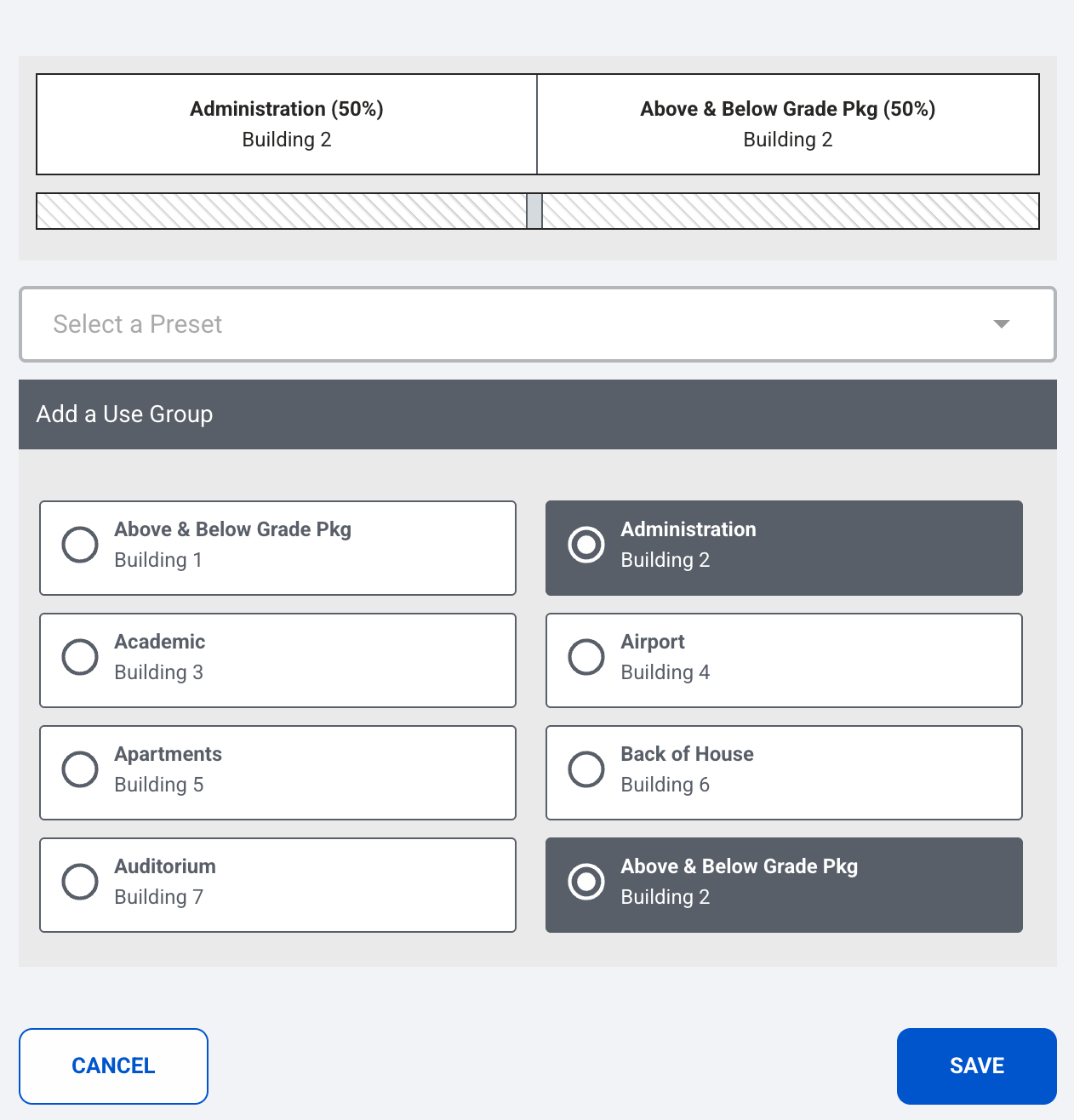Viewport: 1074px width, 1120px height.
Task: Select Above & Below Grade Pkg Building 1 radio
Action: coord(80,545)
